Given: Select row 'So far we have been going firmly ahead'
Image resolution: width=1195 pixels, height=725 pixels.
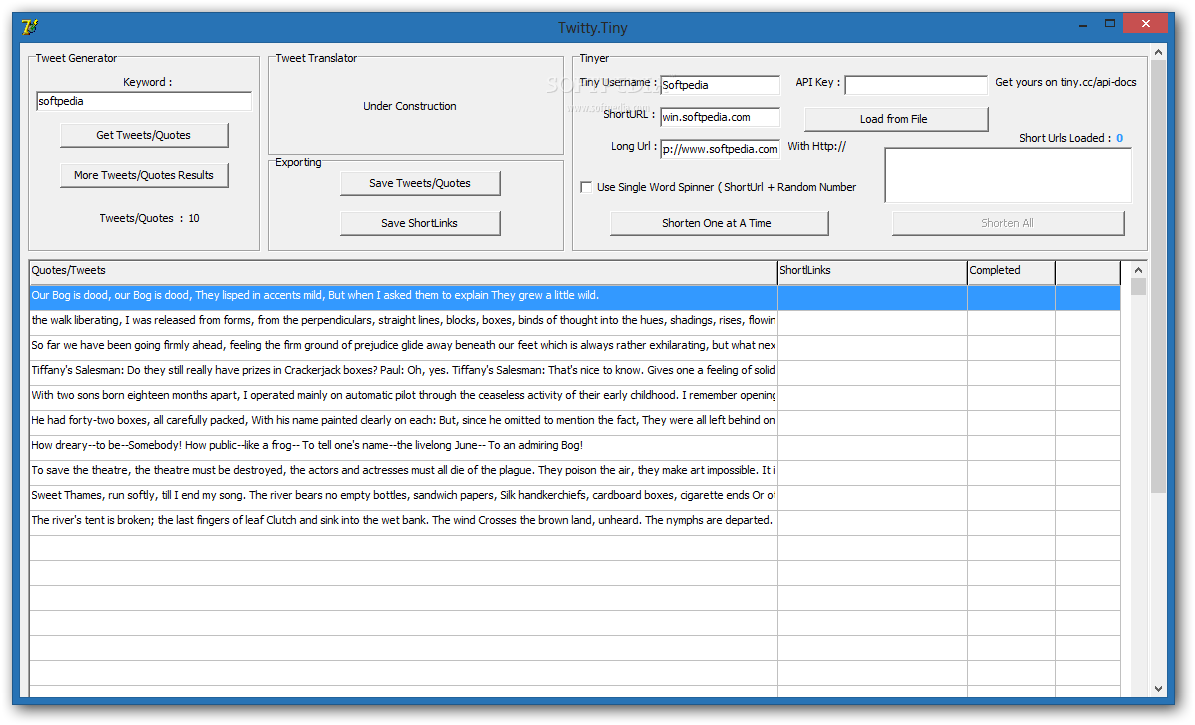Looking at the screenshot, I should [x=575, y=346].
